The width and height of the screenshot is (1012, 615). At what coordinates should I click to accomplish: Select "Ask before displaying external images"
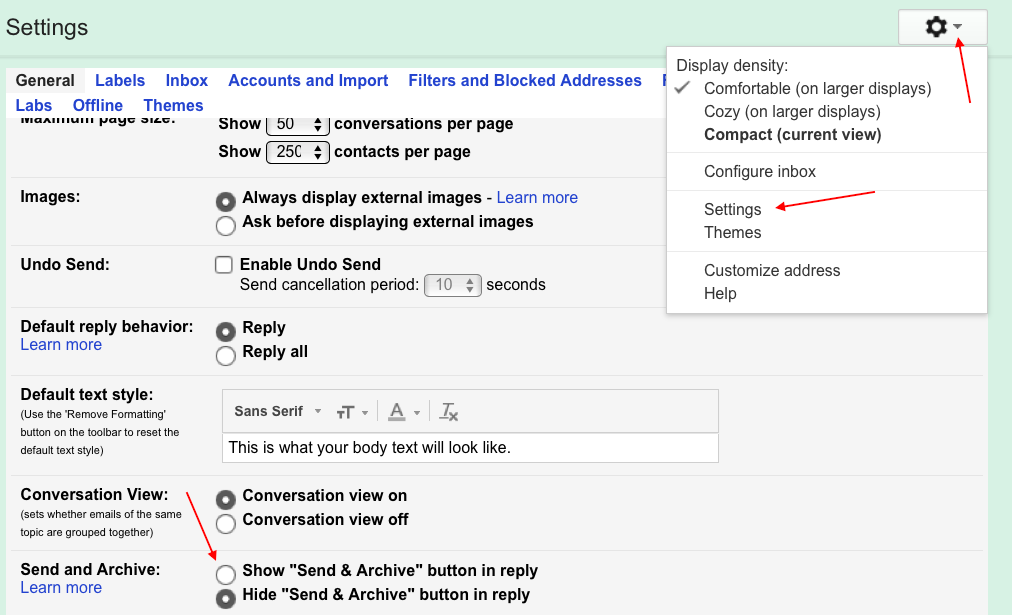tap(225, 225)
